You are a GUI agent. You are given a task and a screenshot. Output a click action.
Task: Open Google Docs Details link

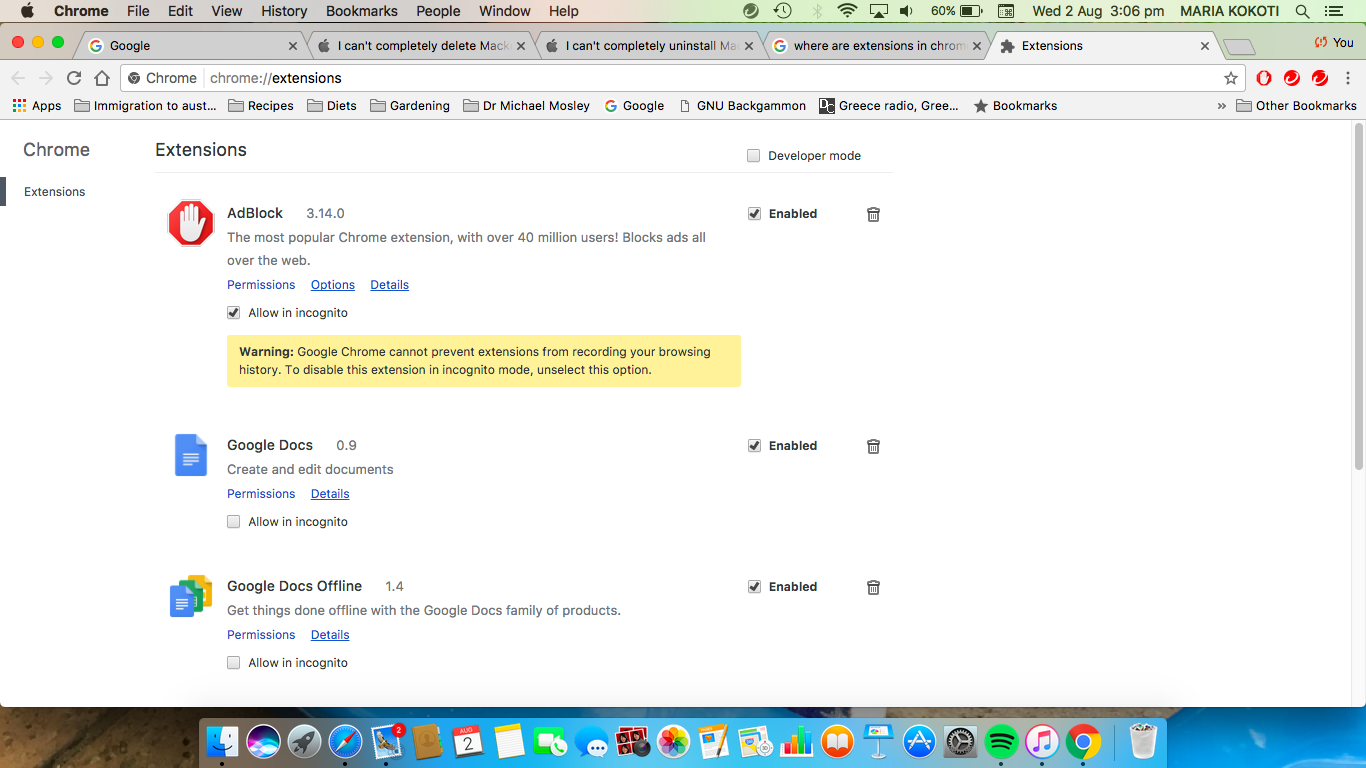[330, 494]
